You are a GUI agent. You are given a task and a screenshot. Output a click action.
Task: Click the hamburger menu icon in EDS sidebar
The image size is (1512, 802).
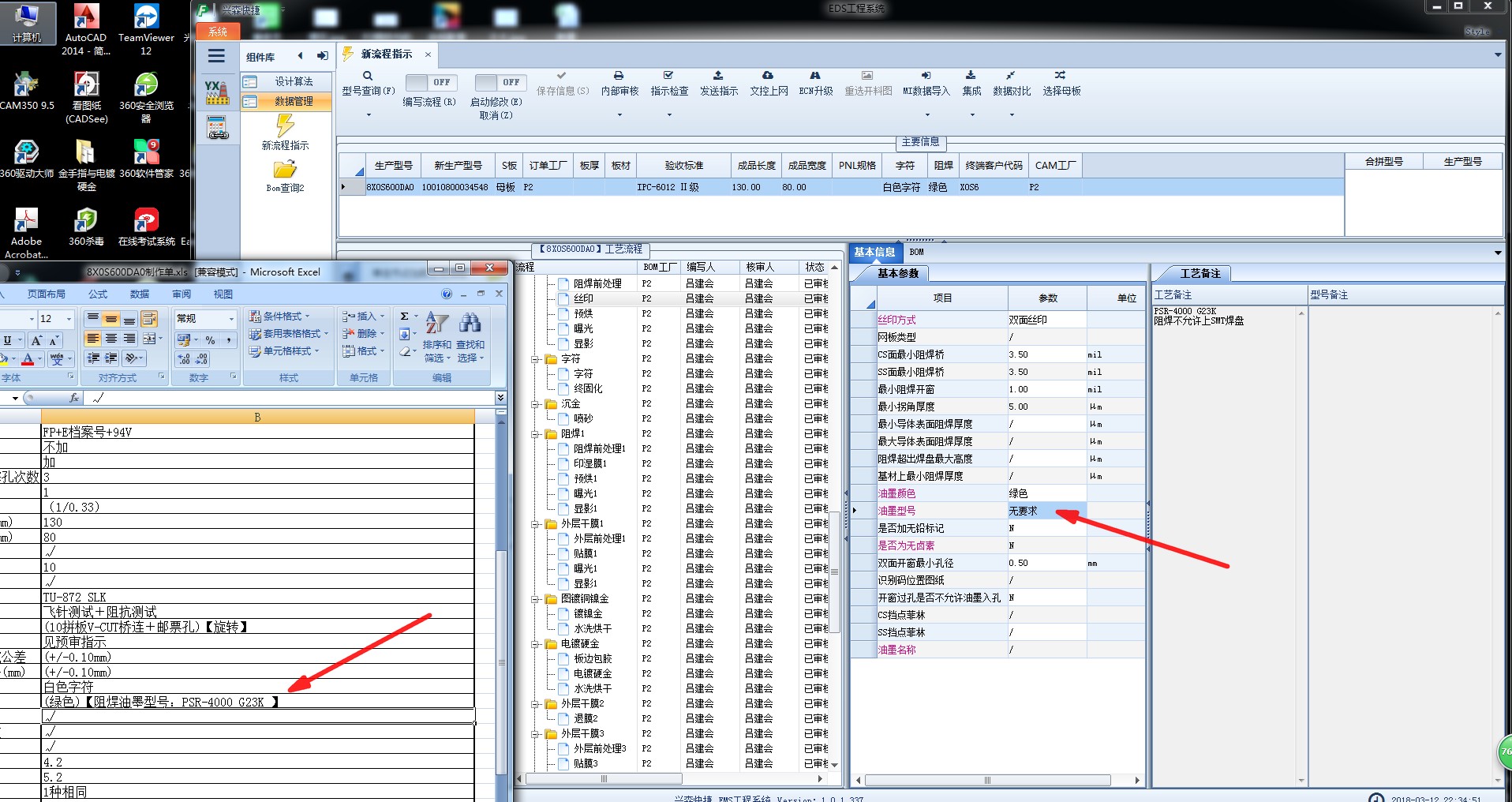pos(216,56)
